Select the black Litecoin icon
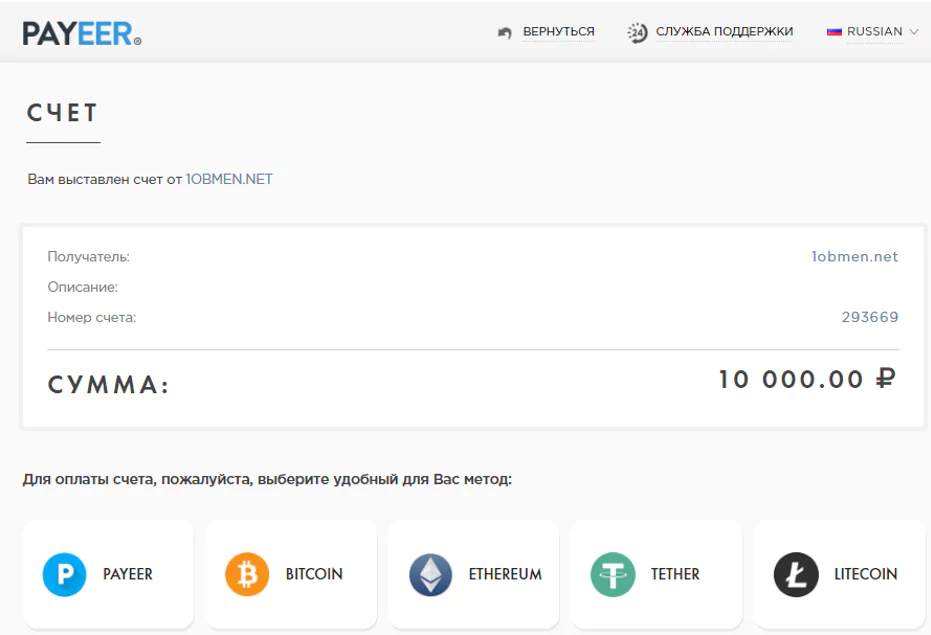 click(796, 574)
